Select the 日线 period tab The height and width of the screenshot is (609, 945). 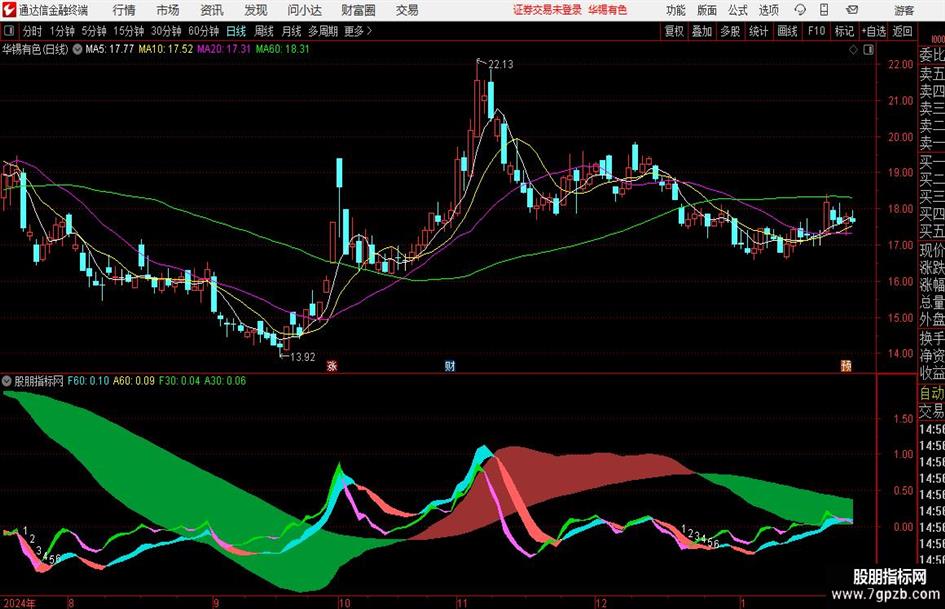236,31
